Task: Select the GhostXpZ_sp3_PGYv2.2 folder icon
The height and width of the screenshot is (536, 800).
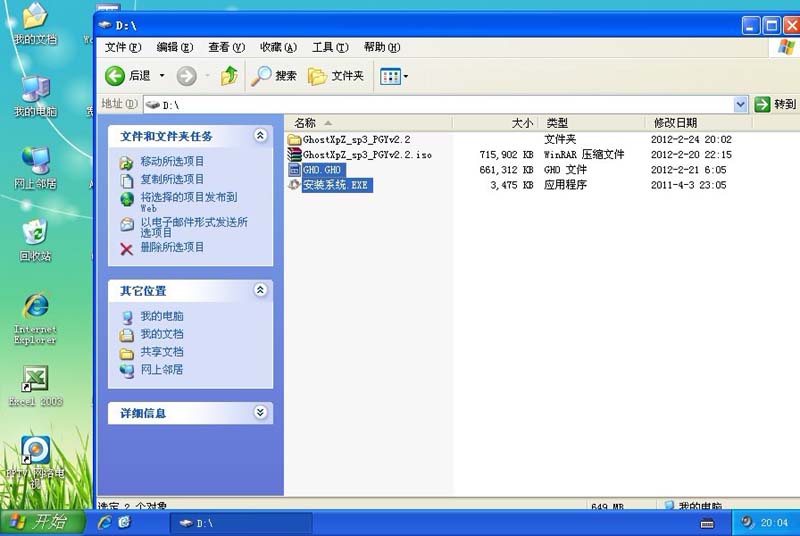Action: click(294, 139)
